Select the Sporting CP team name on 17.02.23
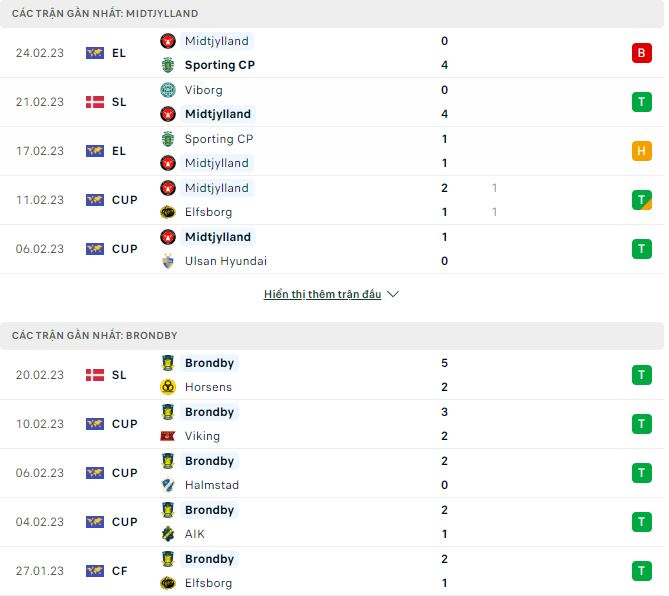Screen dimensions: 669x596 coord(220,139)
